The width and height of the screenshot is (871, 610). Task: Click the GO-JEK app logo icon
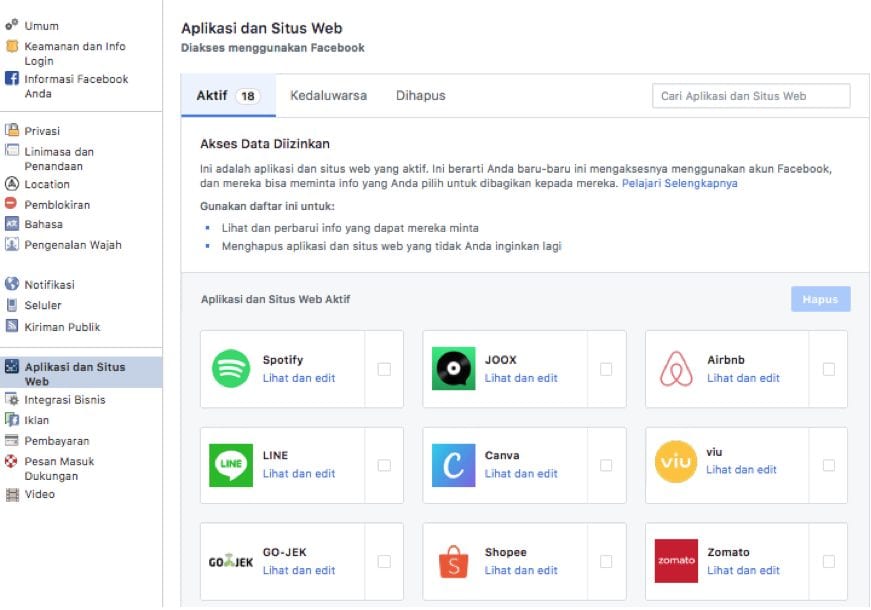point(231,562)
